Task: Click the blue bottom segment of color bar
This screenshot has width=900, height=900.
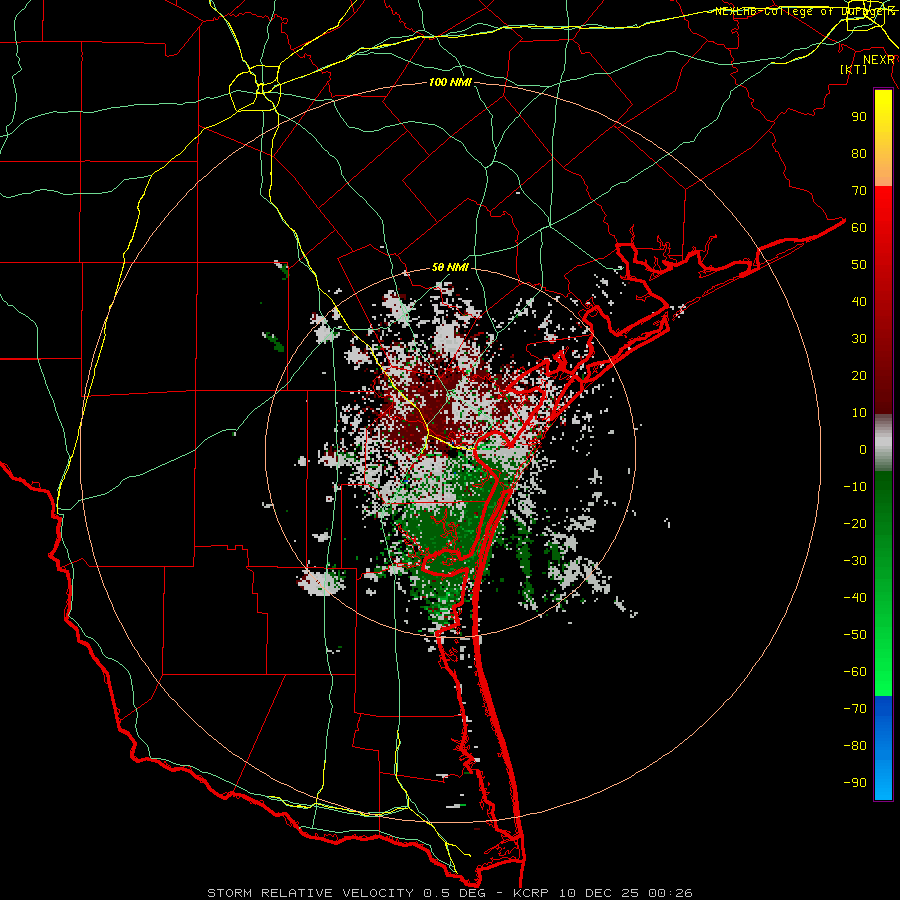Action: 883,748
